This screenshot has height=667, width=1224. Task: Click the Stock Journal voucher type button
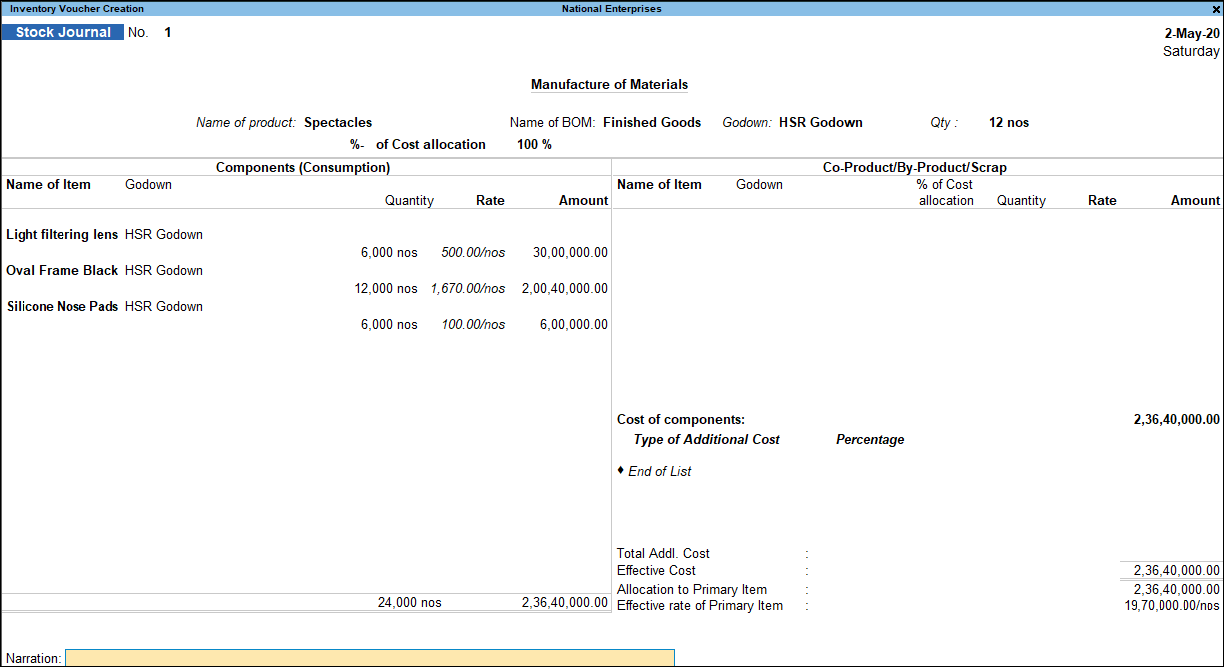tap(62, 31)
